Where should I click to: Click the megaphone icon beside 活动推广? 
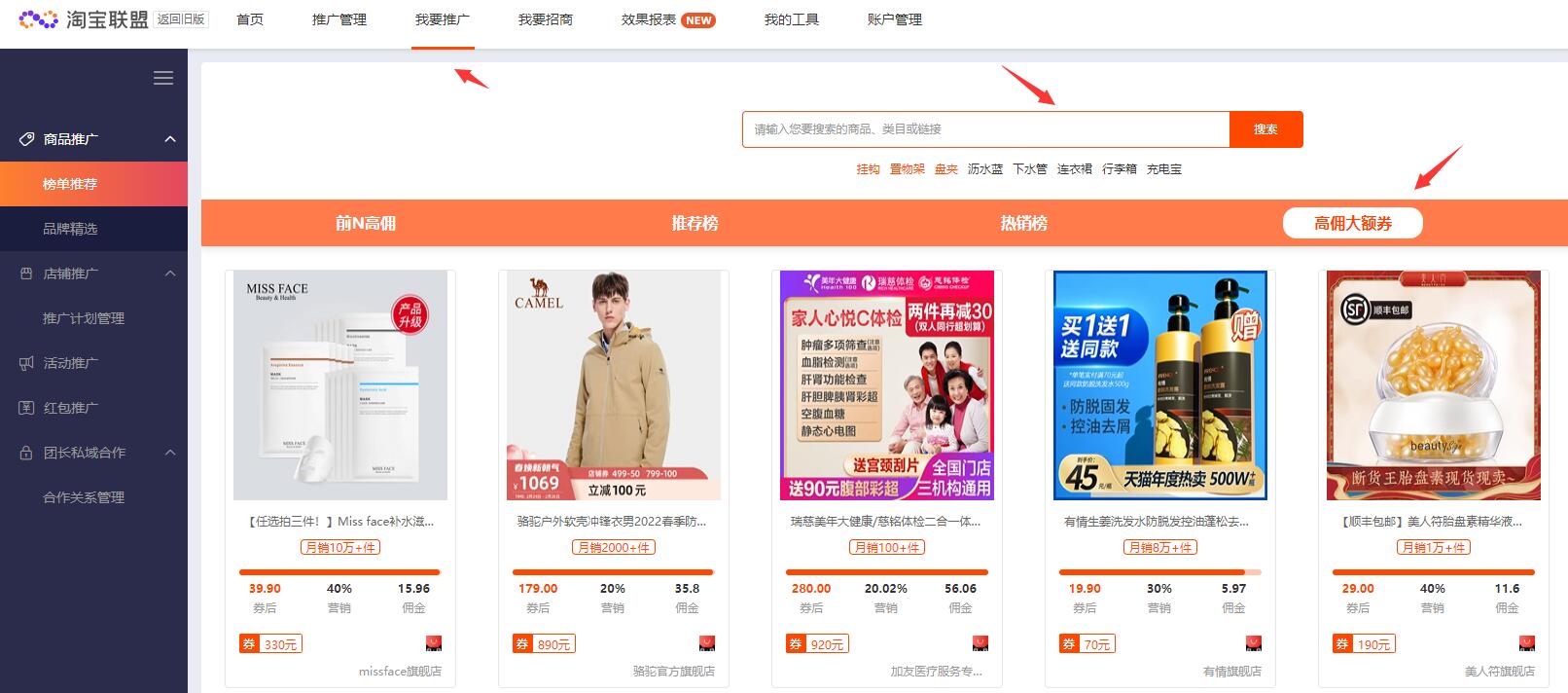[26, 363]
